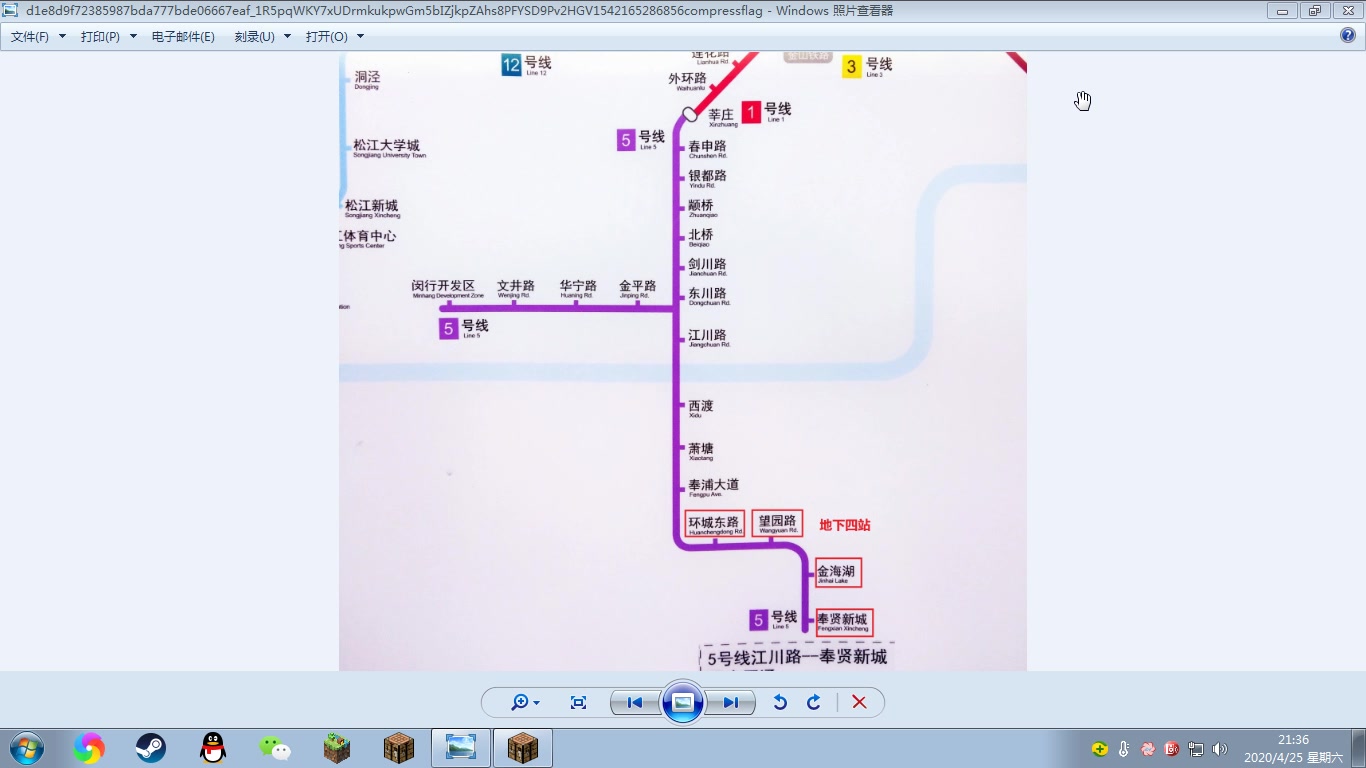Go to the previous photo

click(634, 703)
